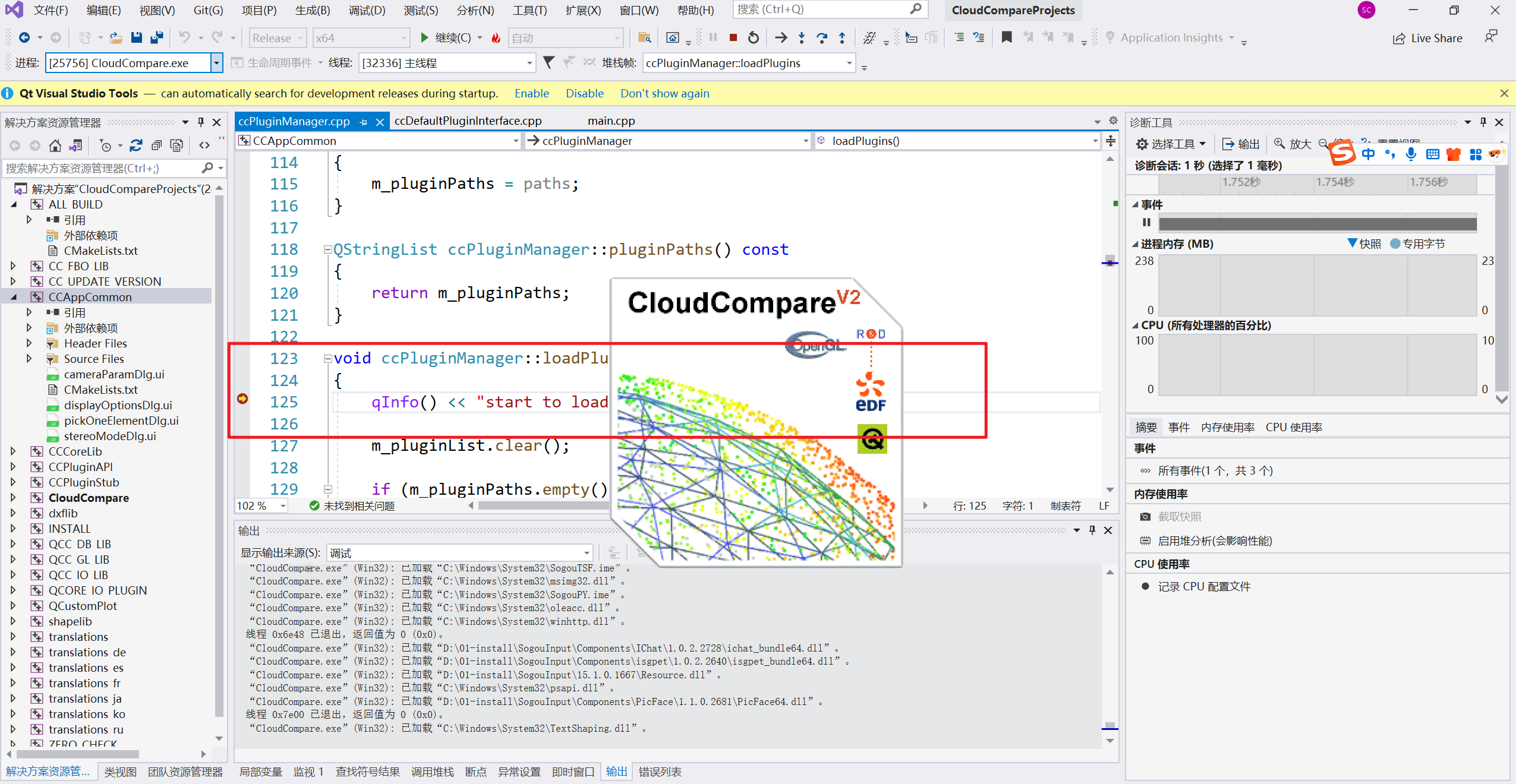The width and height of the screenshot is (1516, 784).
Task: Show all files in Solution Explorer
Action: [x=177, y=145]
